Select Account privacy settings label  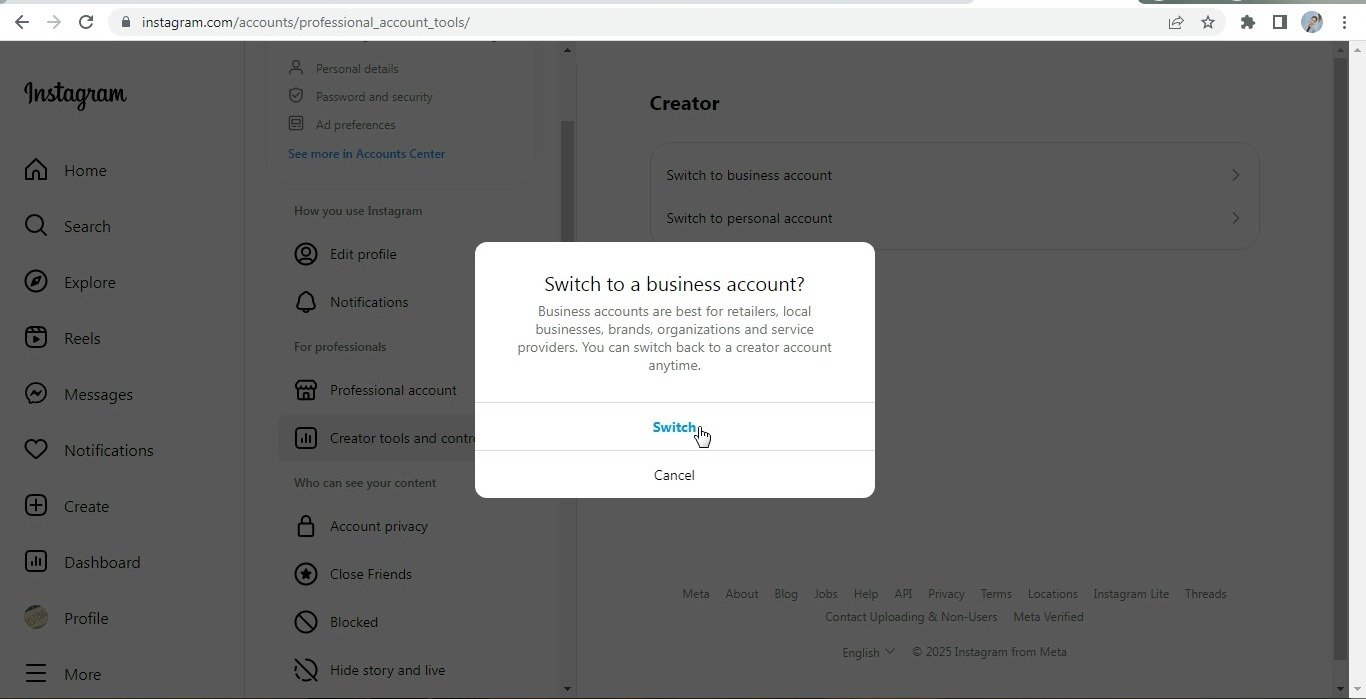(x=379, y=526)
